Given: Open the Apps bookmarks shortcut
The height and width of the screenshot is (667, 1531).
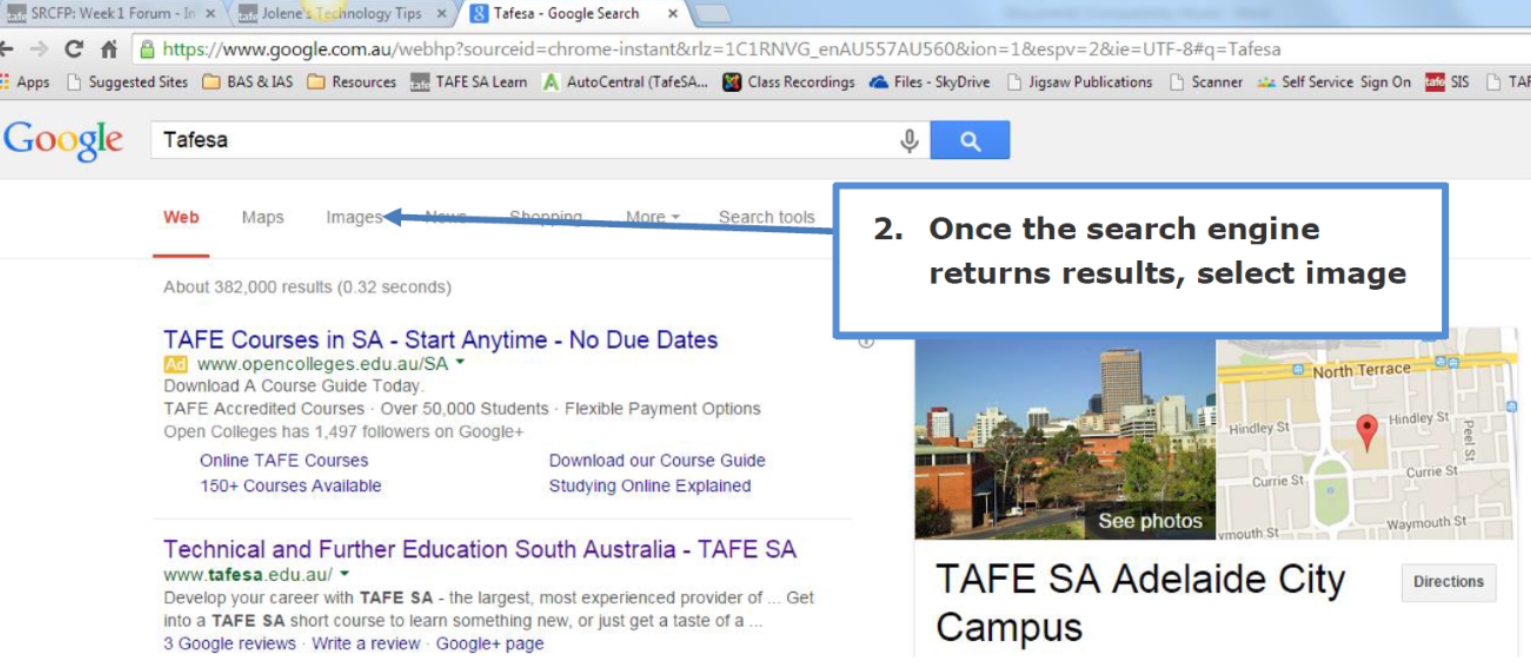Looking at the screenshot, I should [x=25, y=82].
